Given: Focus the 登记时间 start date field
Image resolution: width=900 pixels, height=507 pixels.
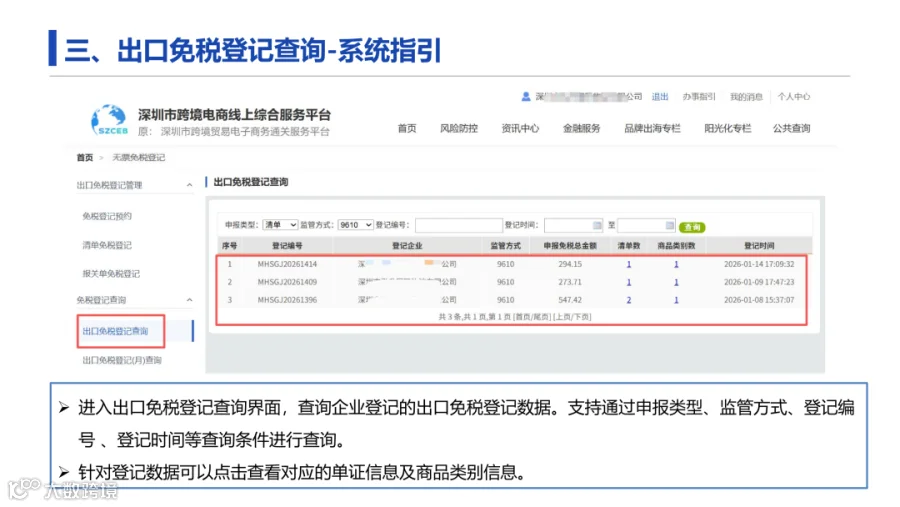Looking at the screenshot, I should 573,225.
